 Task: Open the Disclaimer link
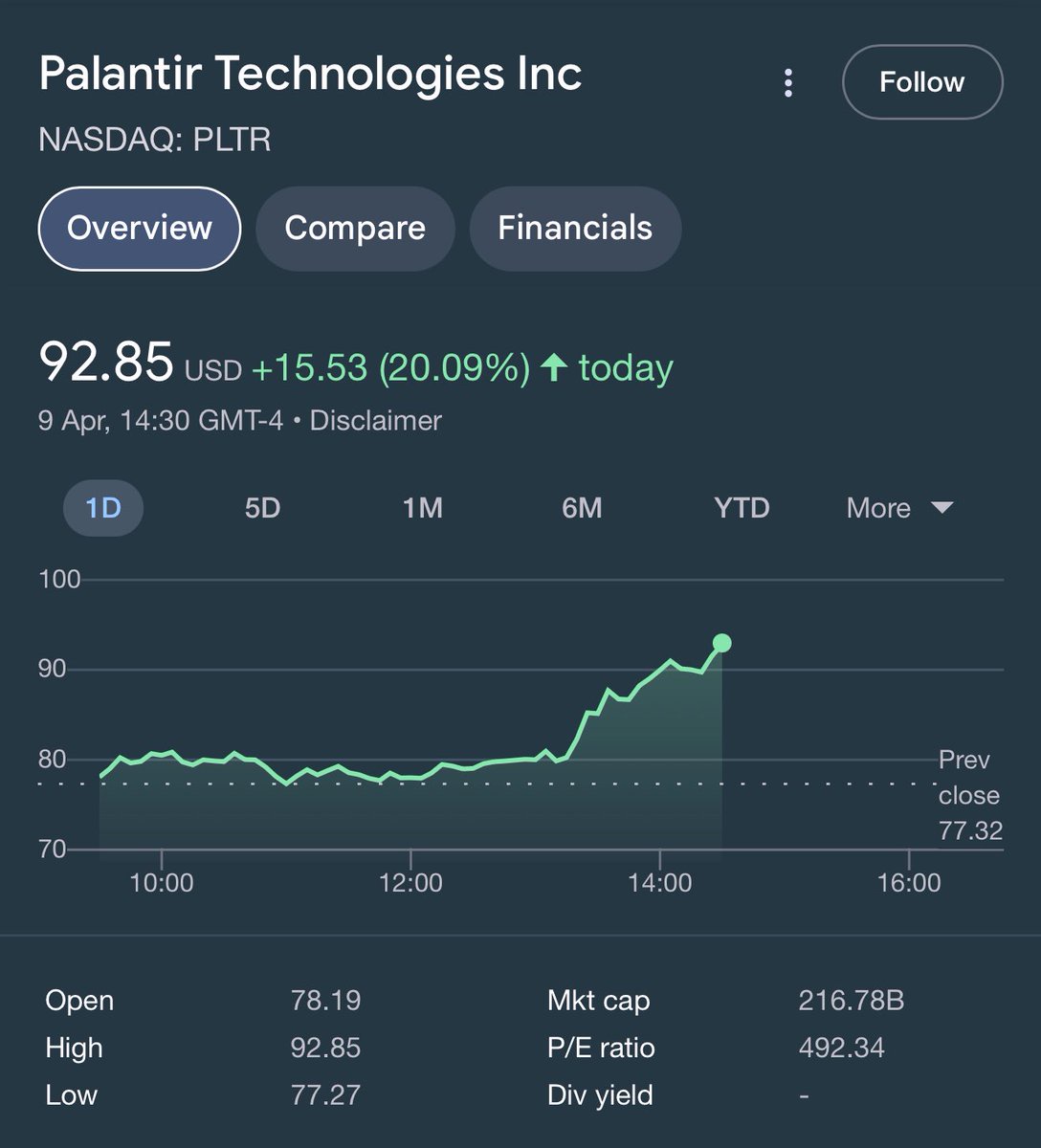pyautogui.click(x=375, y=421)
